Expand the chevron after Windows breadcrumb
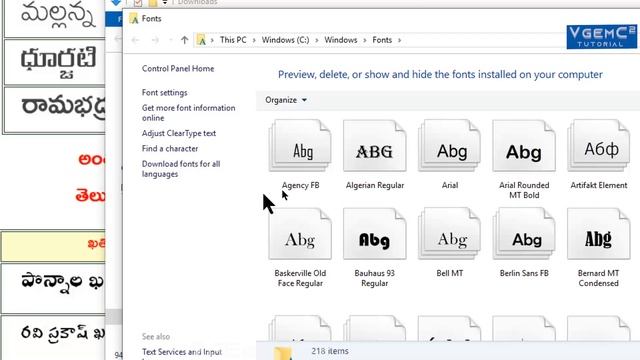 point(365,40)
